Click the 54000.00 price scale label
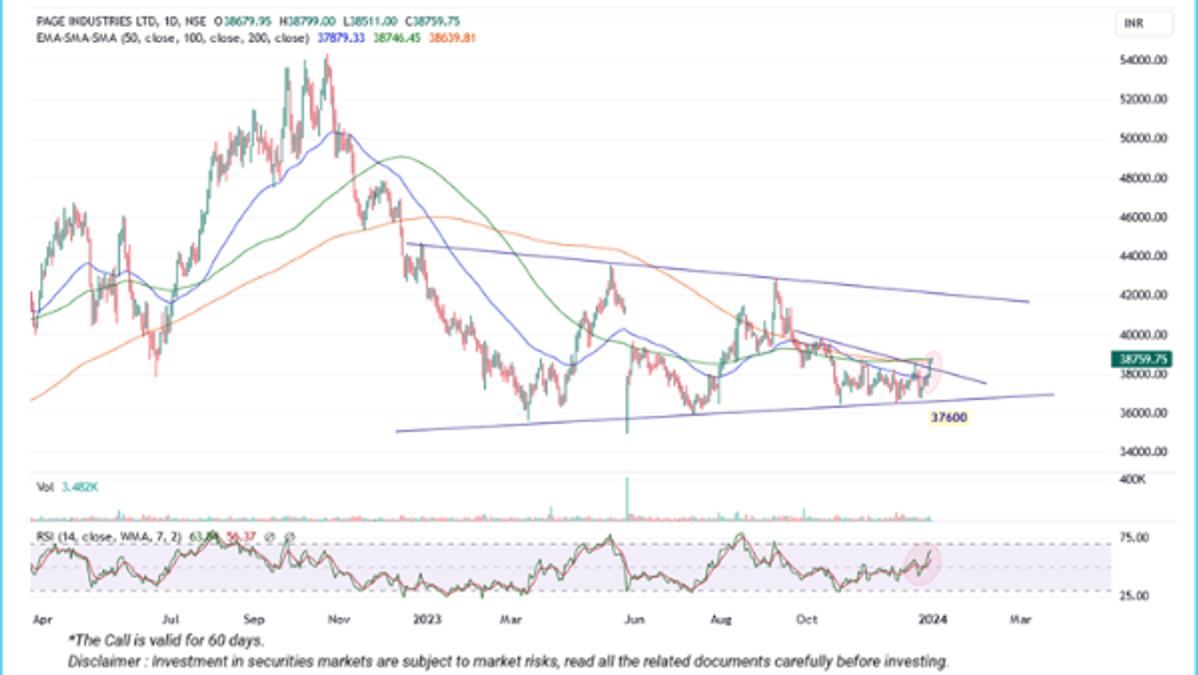This screenshot has height=675, width=1198. pos(1143,60)
